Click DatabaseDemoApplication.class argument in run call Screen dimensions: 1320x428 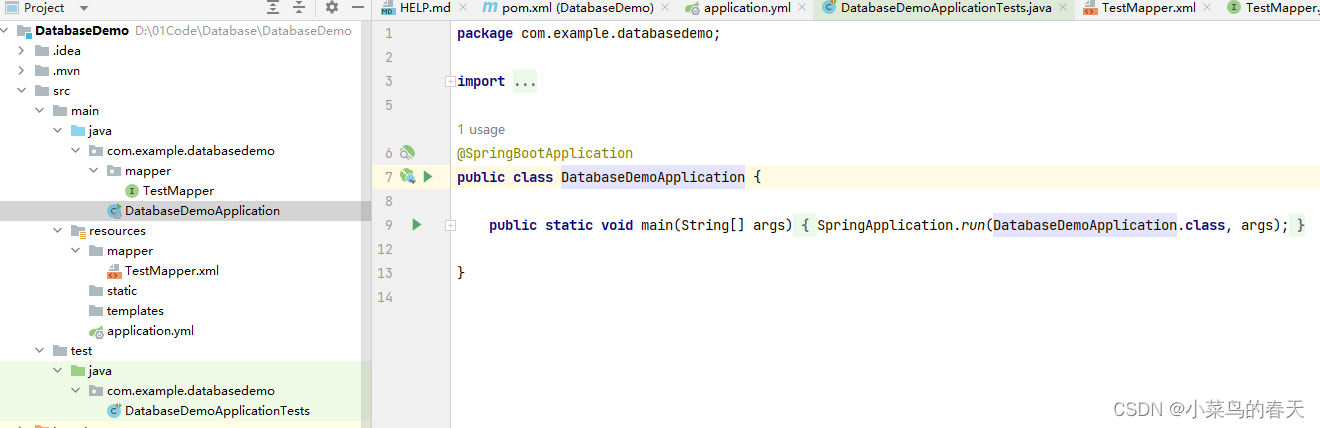(x=1109, y=225)
